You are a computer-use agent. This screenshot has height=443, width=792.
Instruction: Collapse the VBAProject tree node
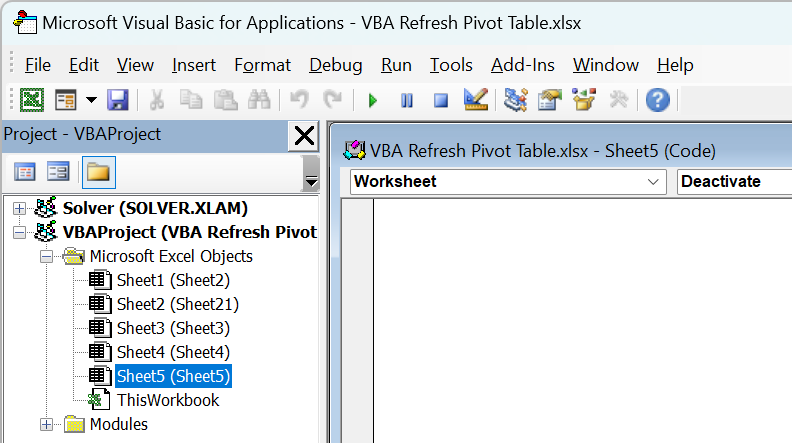click(19, 232)
